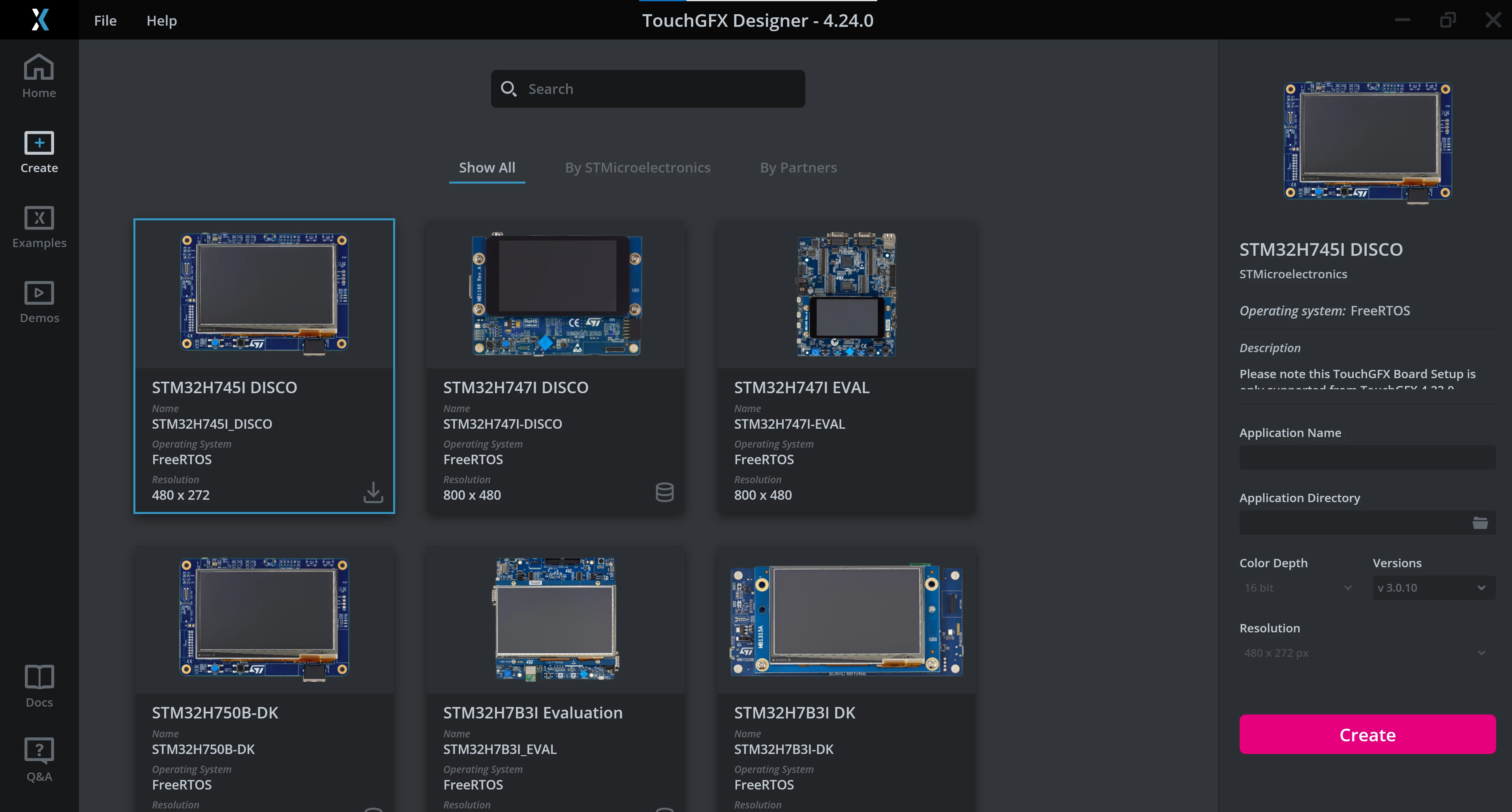Select STM32H7B3I Evaluation board image
The image size is (1512, 812).
click(555, 619)
